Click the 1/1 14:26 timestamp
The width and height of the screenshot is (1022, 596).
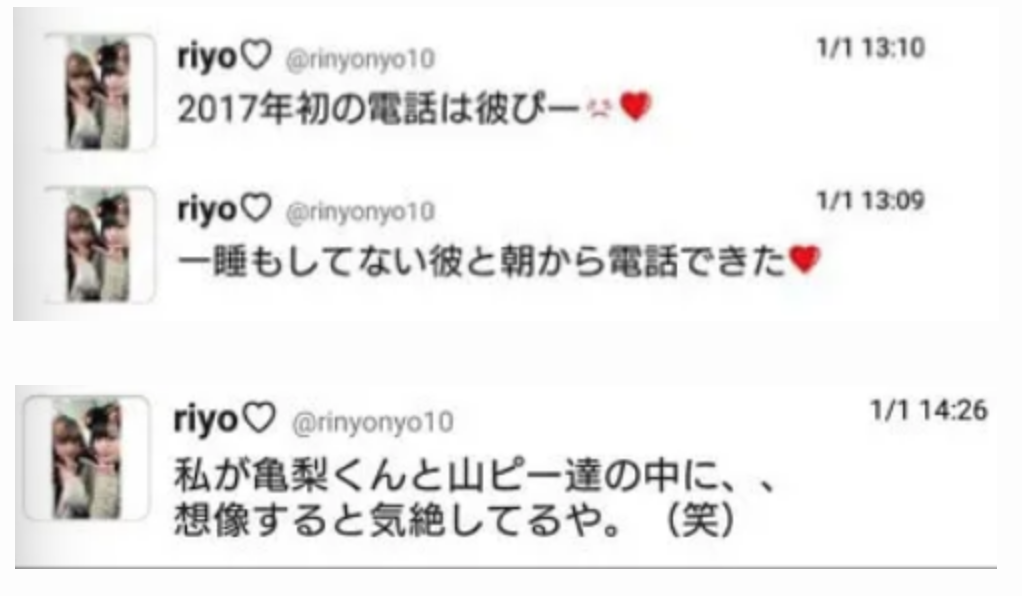[929, 410]
